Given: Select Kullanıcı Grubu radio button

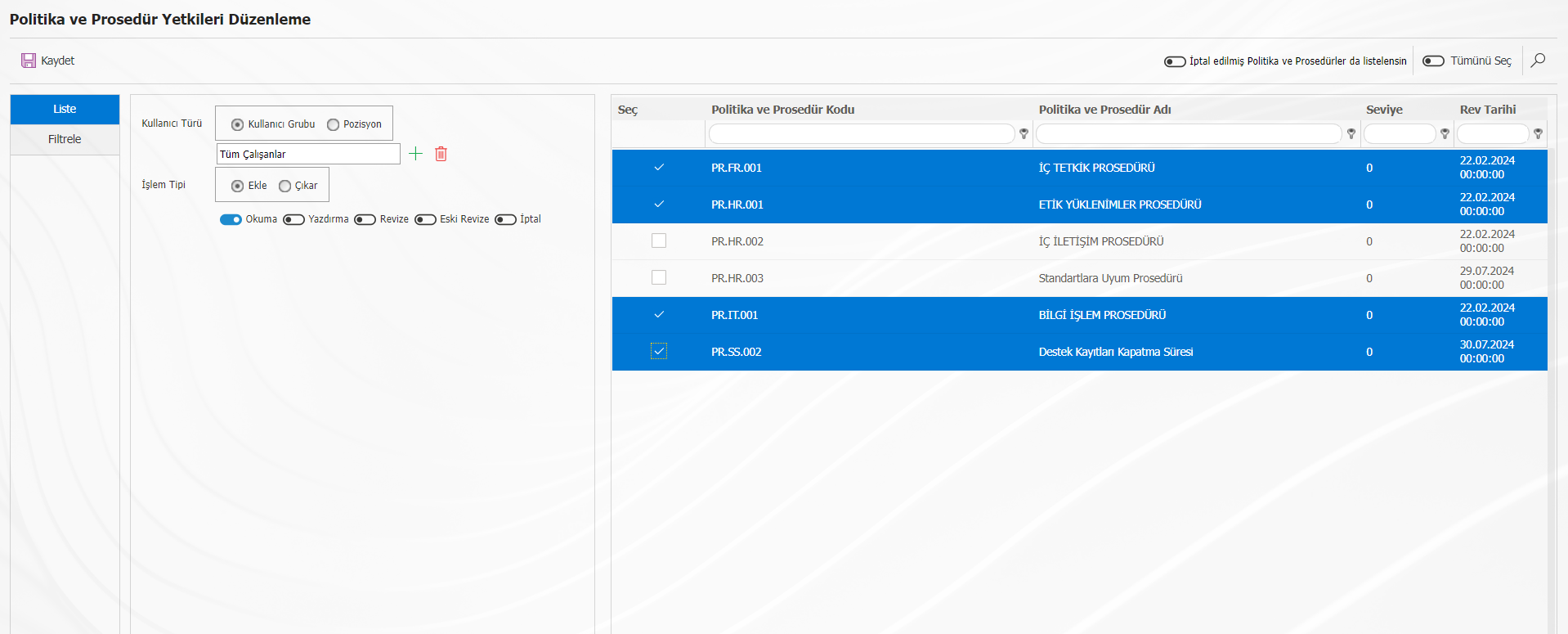Looking at the screenshot, I should 237,124.
